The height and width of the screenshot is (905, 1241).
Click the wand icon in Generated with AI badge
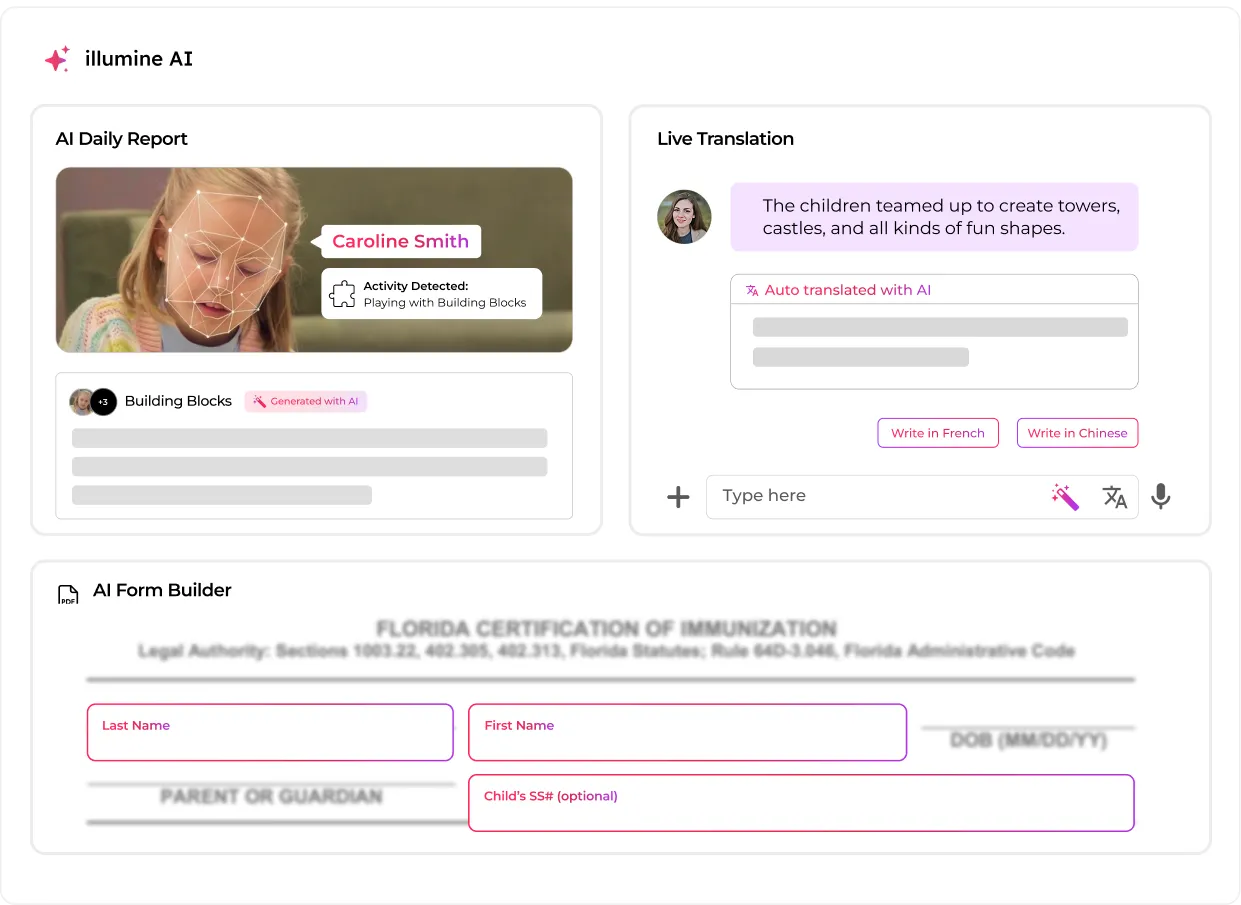[x=259, y=401]
